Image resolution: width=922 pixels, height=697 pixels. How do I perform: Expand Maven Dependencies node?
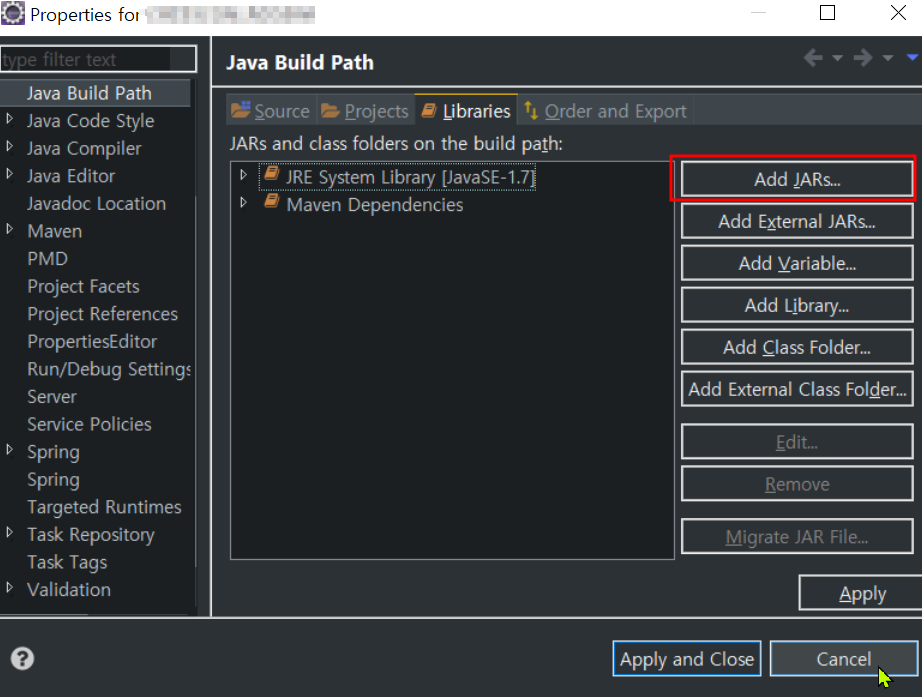(x=243, y=202)
